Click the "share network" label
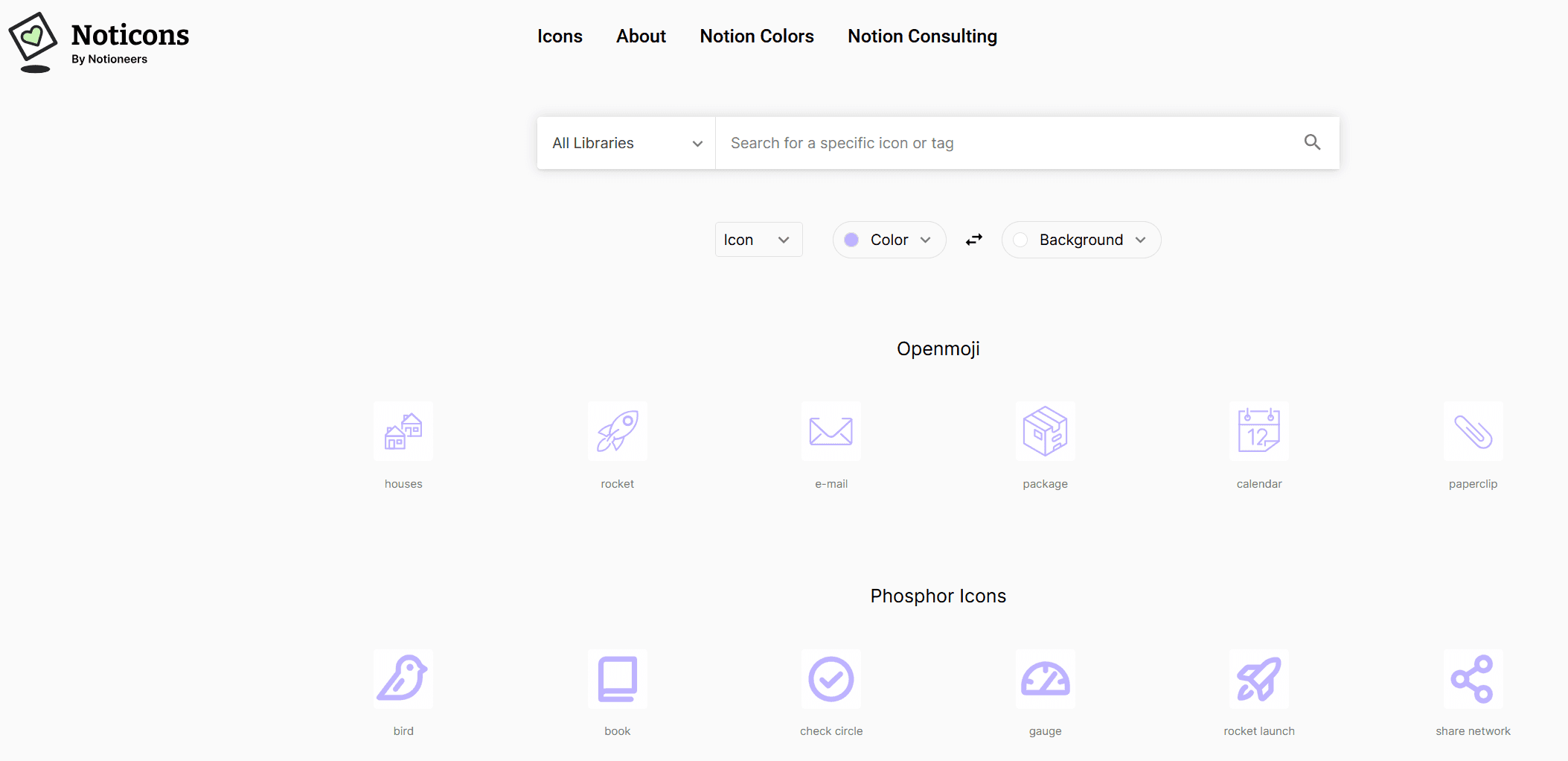Viewport: 1568px width, 761px height. tap(1473, 731)
